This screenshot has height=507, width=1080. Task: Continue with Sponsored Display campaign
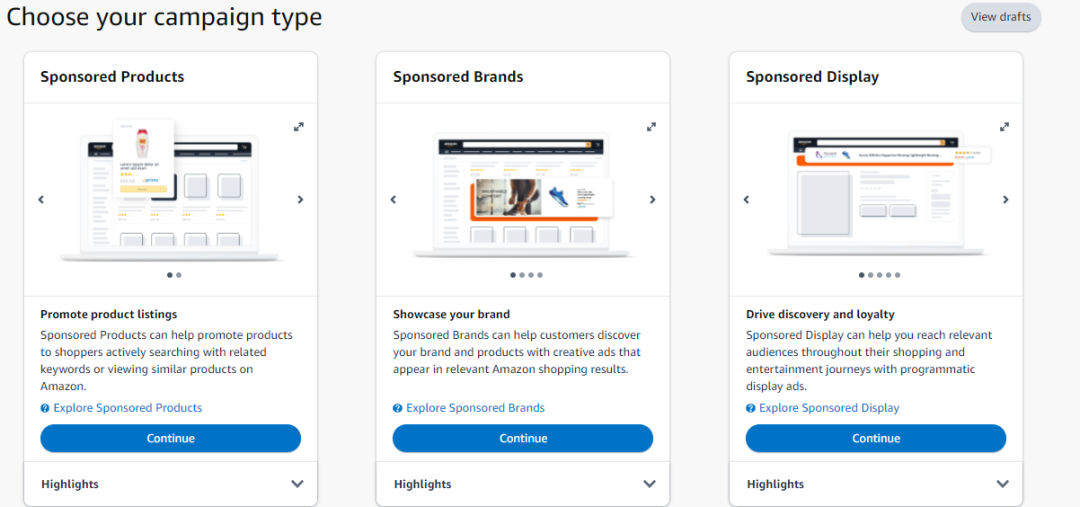[x=876, y=438]
